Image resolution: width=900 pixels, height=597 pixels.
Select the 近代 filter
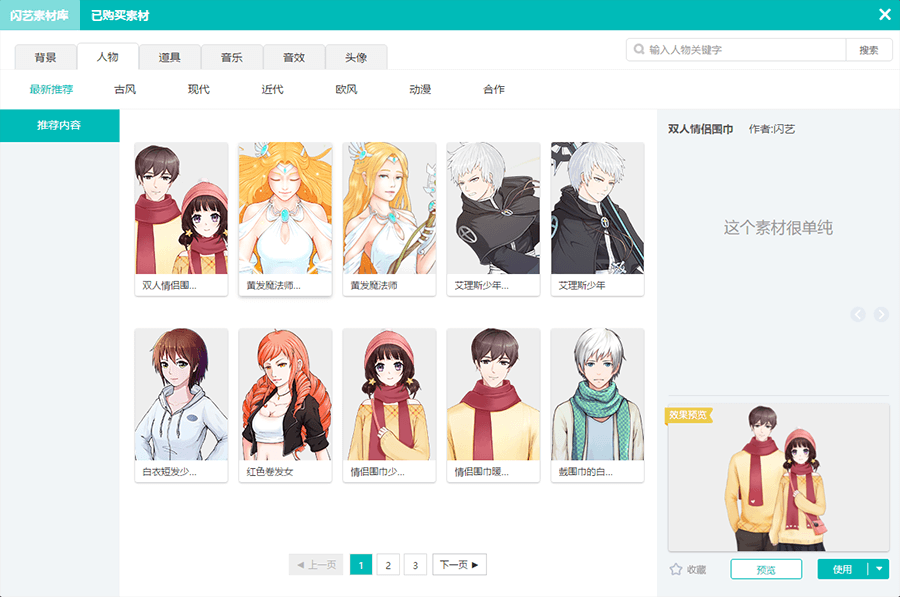(x=273, y=89)
